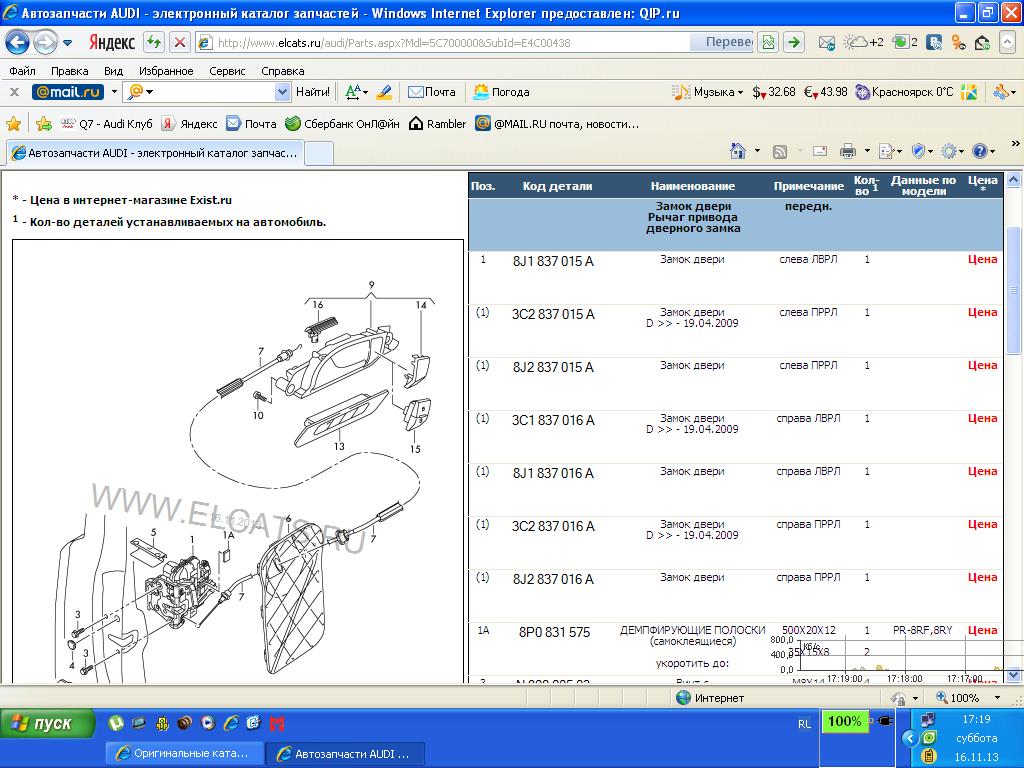The width and height of the screenshot is (1024, 768).
Task: Open Почта from the Mail.ru toolbar
Action: [432, 92]
